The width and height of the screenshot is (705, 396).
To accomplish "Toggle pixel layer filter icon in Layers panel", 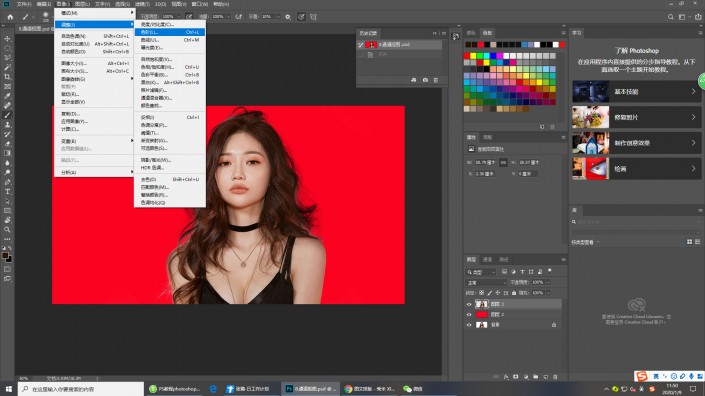I will 504,272.
